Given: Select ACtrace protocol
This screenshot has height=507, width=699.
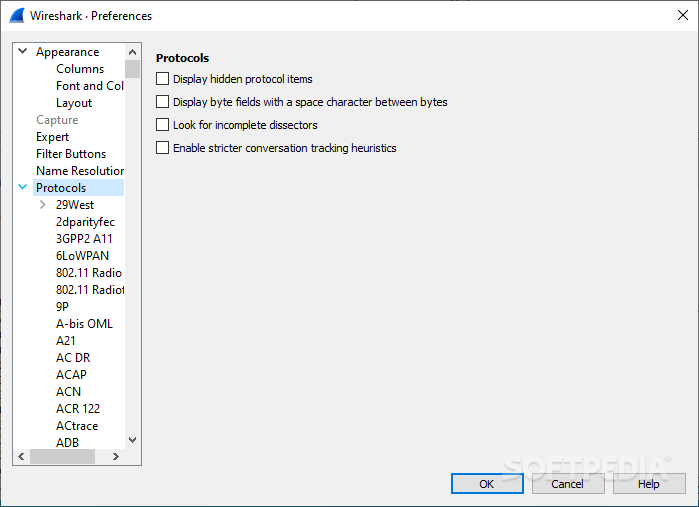Looking at the screenshot, I should [77, 426].
